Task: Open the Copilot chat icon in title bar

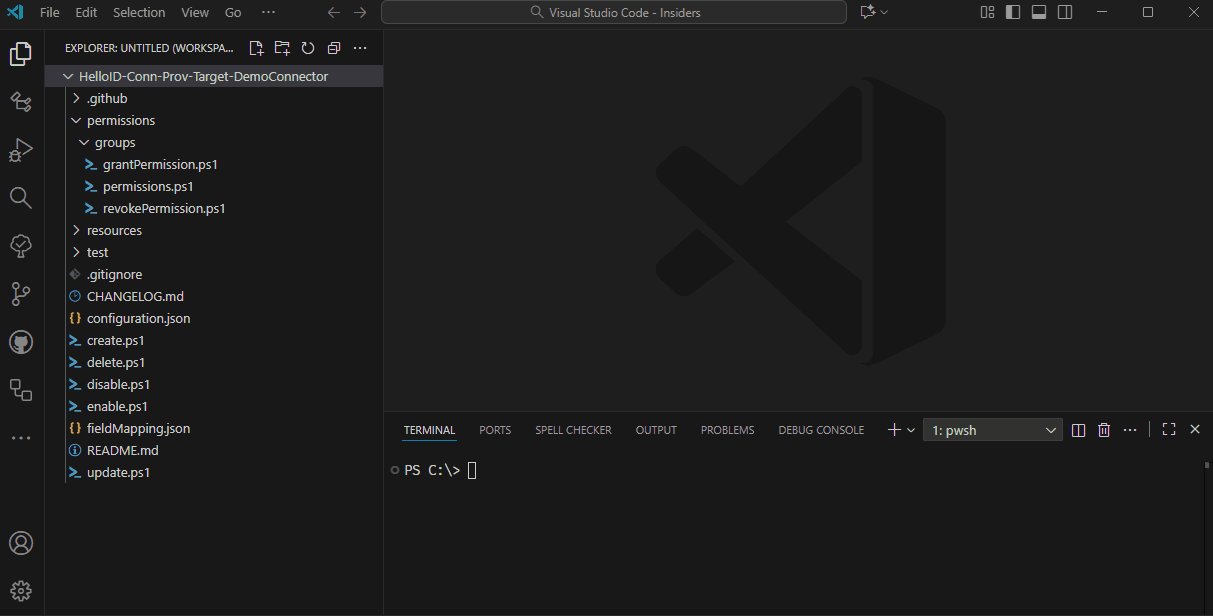Action: tap(867, 12)
